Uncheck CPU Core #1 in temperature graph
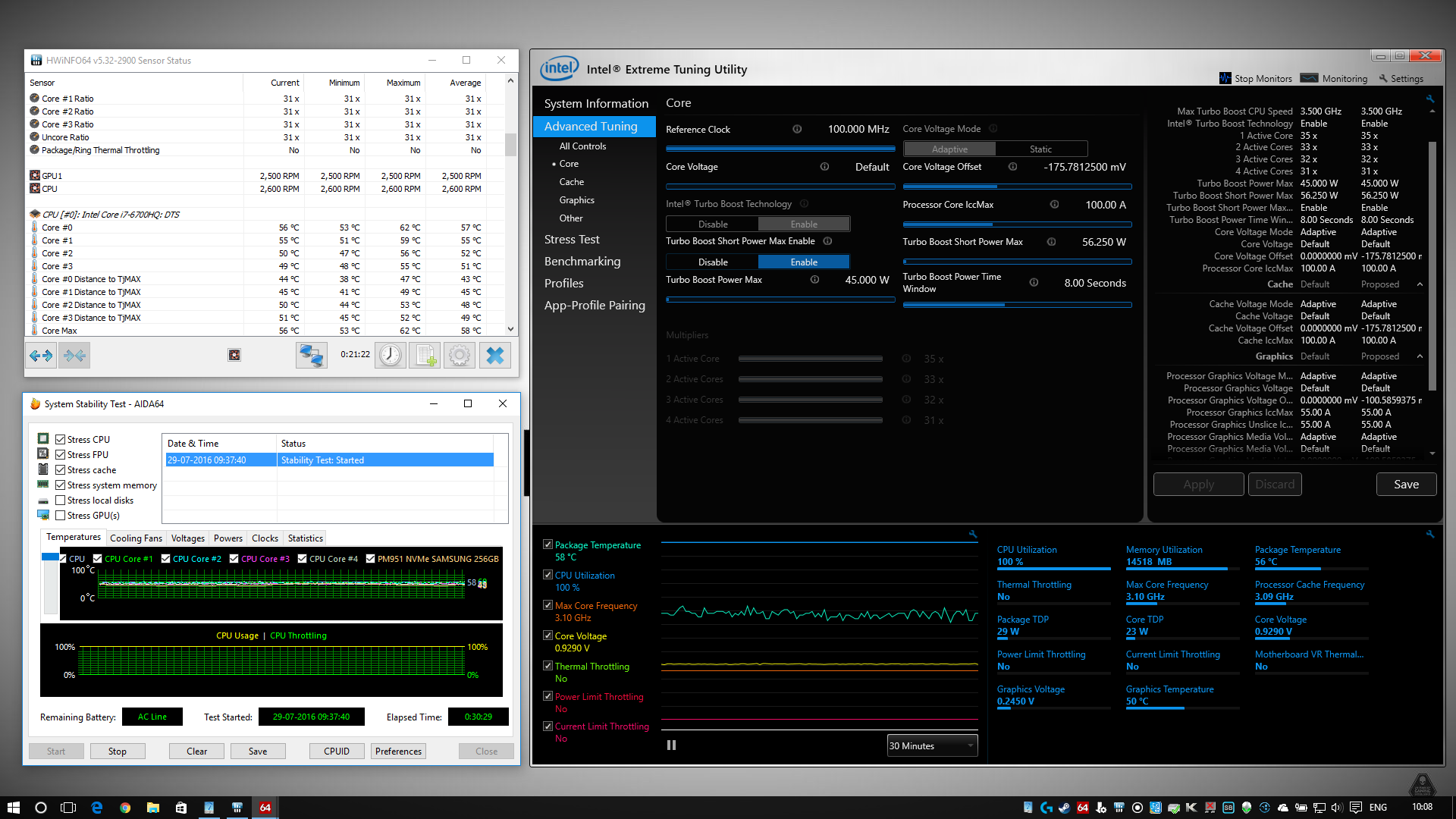This screenshot has height=819, width=1456. point(97,559)
